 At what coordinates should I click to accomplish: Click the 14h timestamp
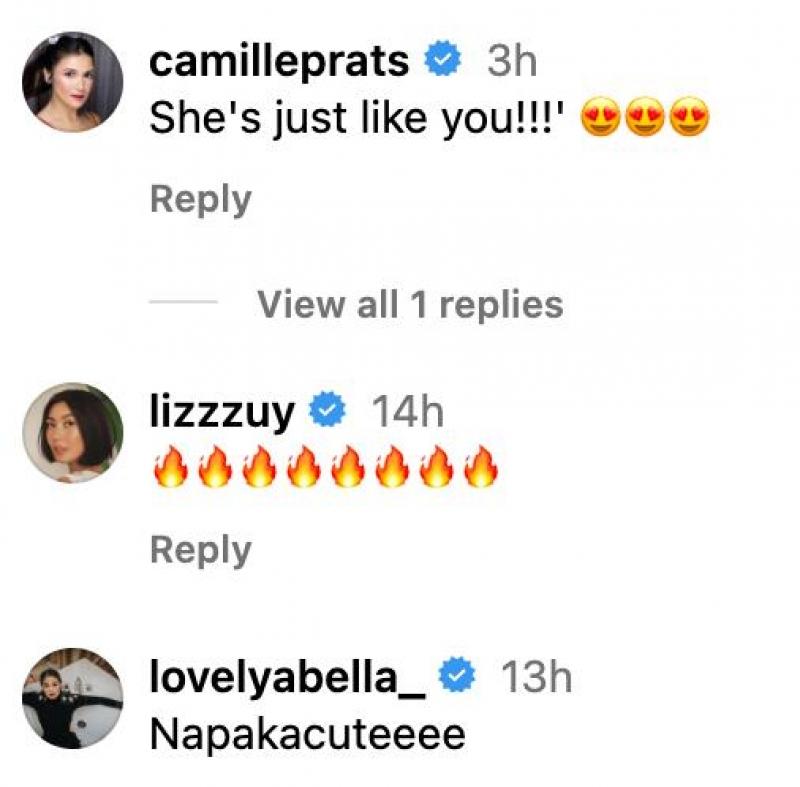pos(408,413)
